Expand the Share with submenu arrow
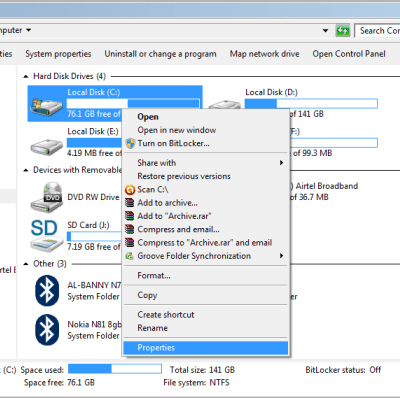 click(281, 163)
